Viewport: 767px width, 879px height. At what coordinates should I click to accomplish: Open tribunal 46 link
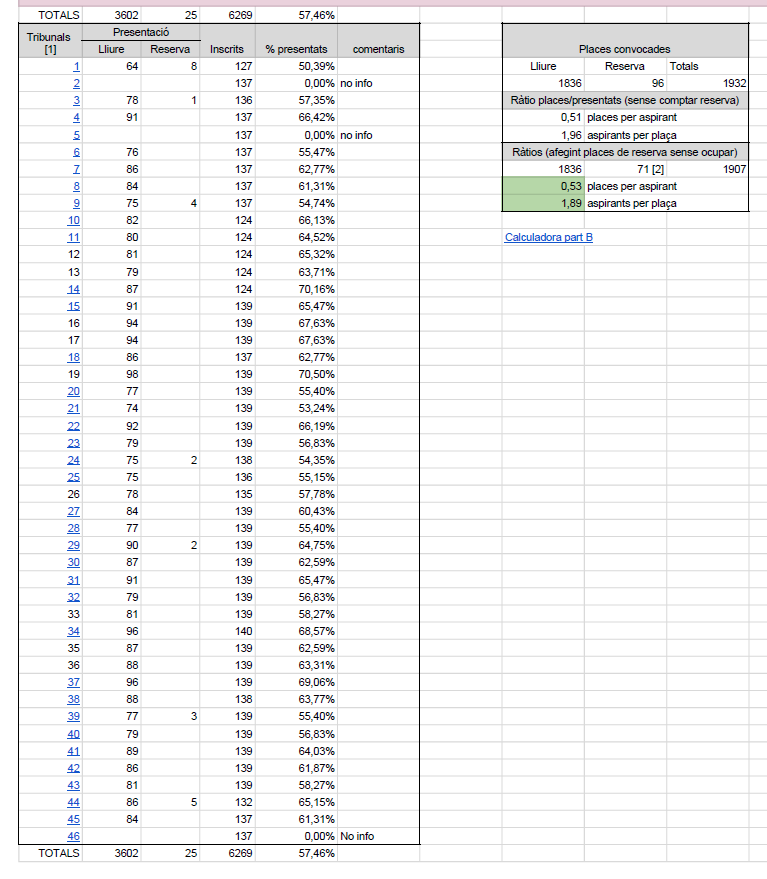coord(73,836)
